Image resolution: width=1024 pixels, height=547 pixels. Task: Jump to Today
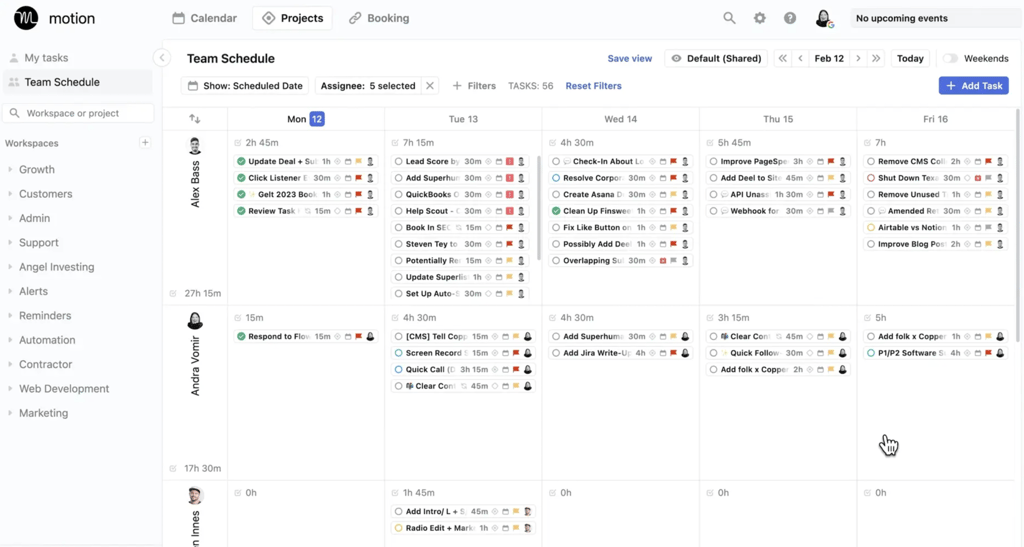pyautogui.click(x=910, y=58)
